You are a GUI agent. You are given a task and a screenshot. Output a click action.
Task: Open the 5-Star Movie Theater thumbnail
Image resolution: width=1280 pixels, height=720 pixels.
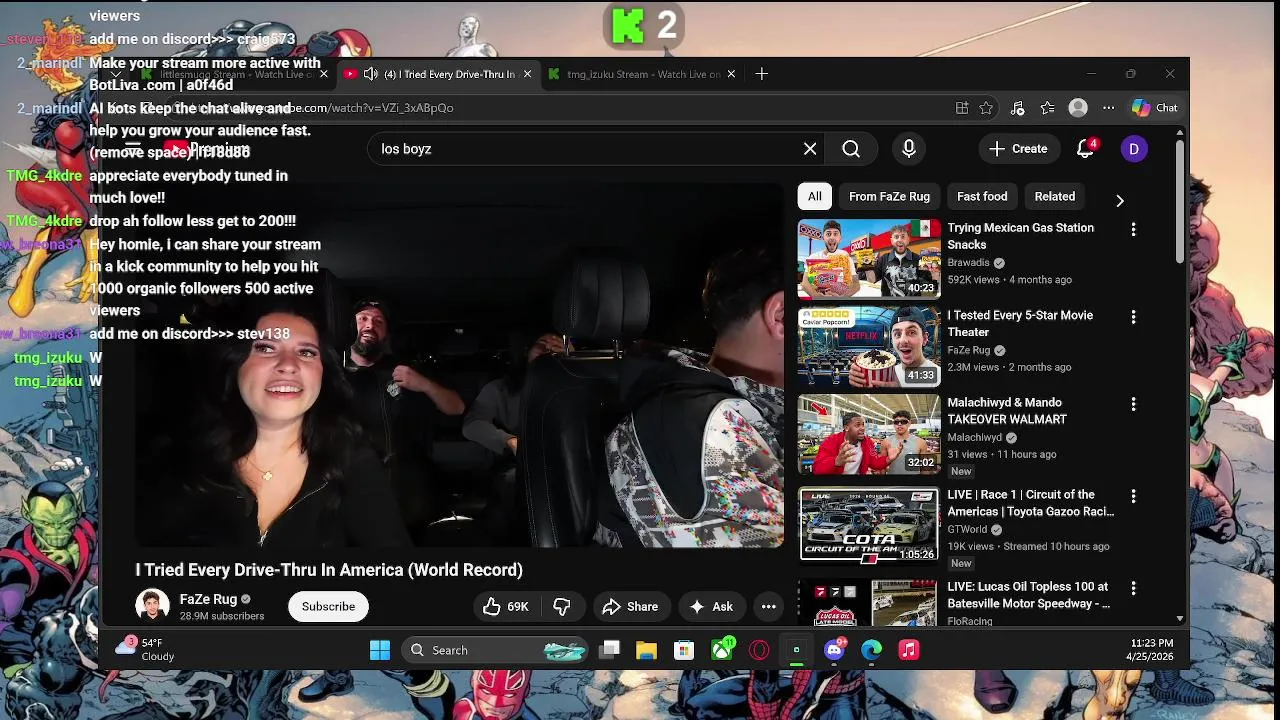coord(869,347)
